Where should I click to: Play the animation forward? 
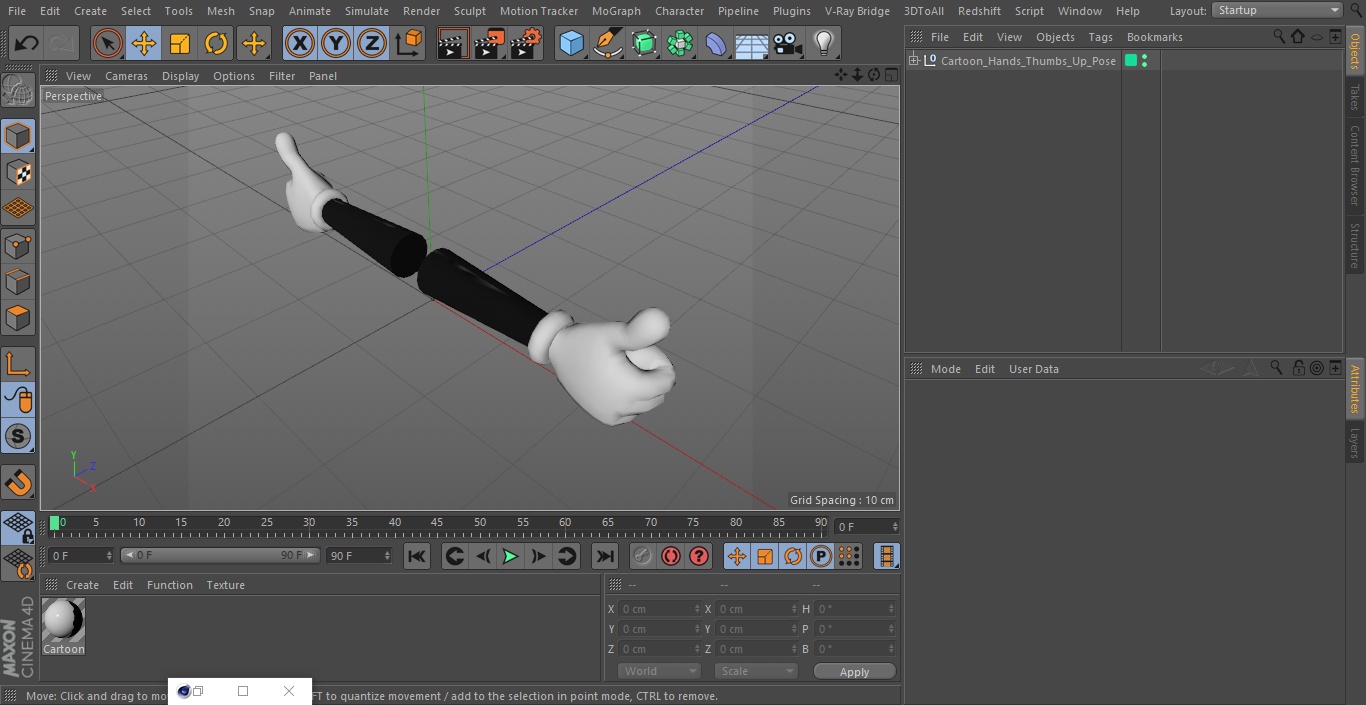coord(510,556)
